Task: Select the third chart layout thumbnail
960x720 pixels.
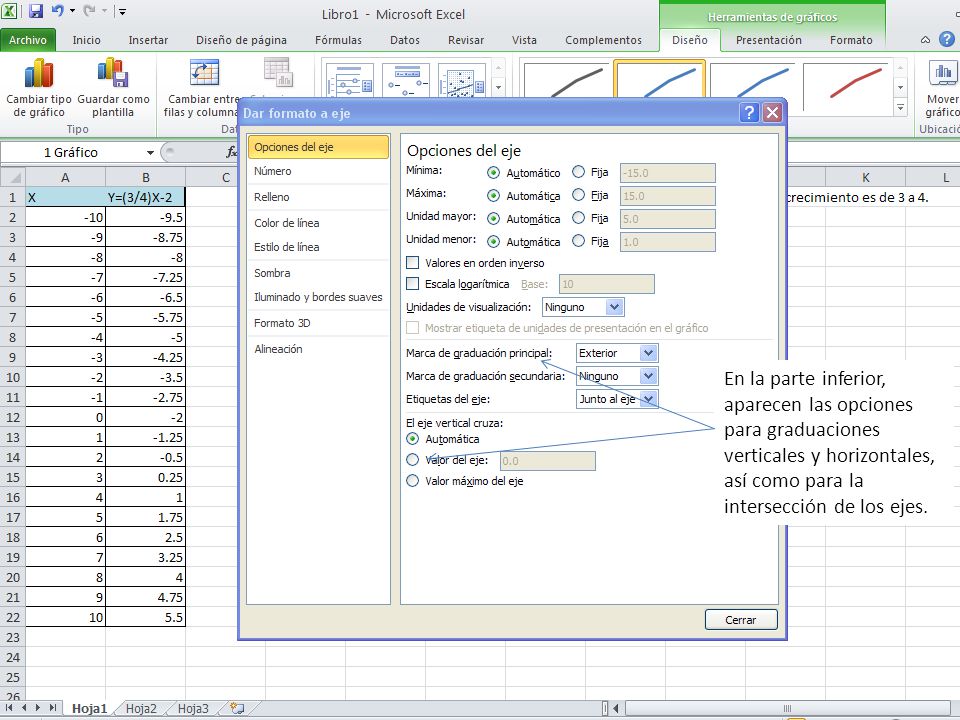Action: coord(463,80)
